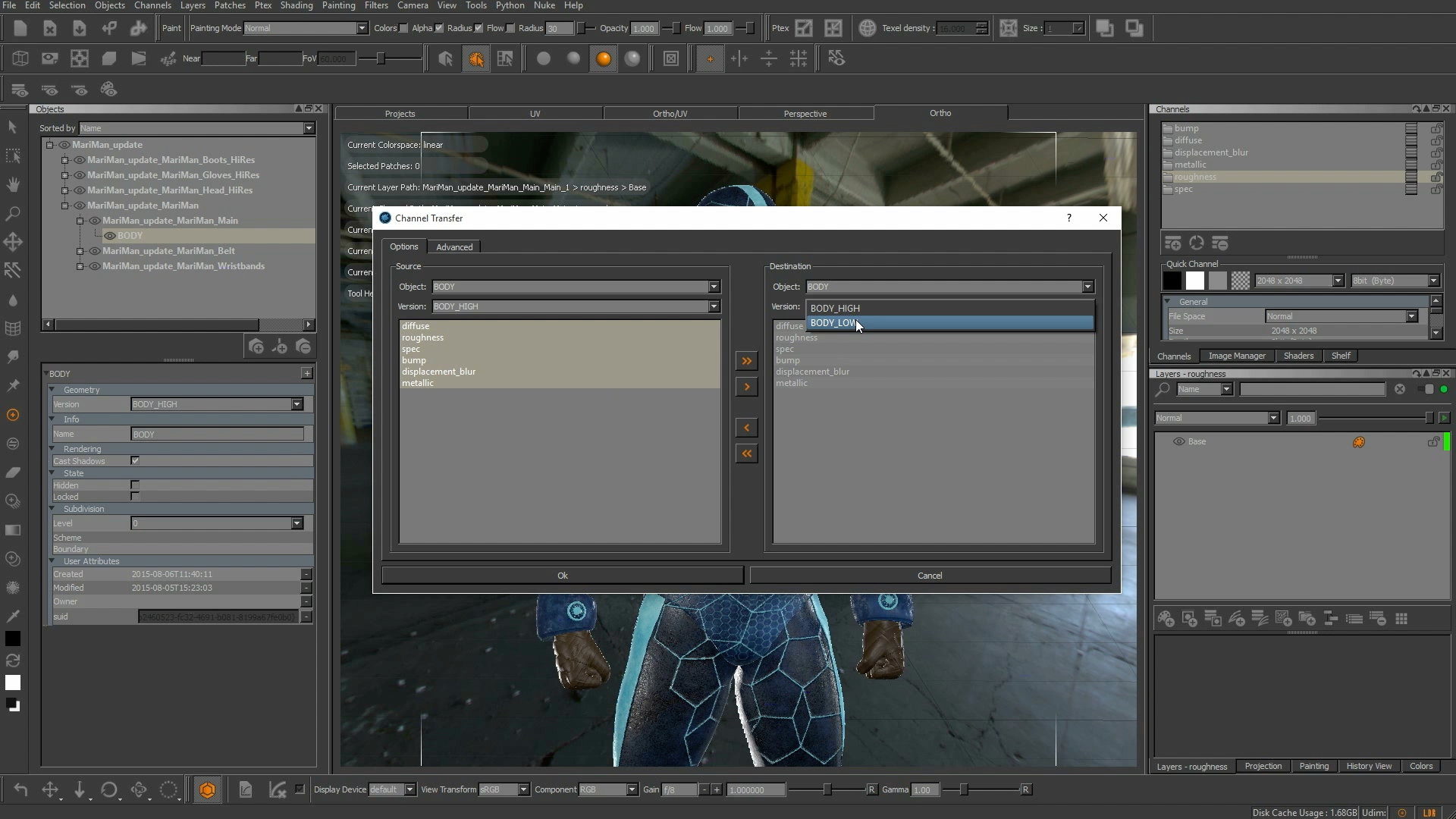Viewport: 1456px width, 819px height.
Task: Select the Pan tool in left toolbar
Action: [x=12, y=184]
